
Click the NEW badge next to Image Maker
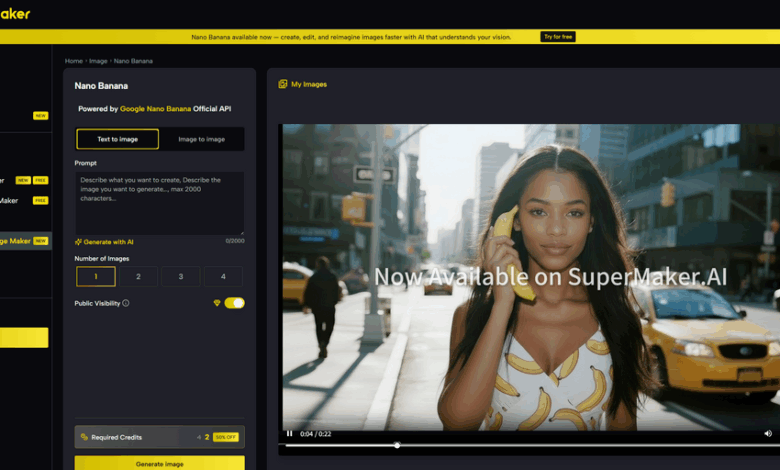coord(41,241)
